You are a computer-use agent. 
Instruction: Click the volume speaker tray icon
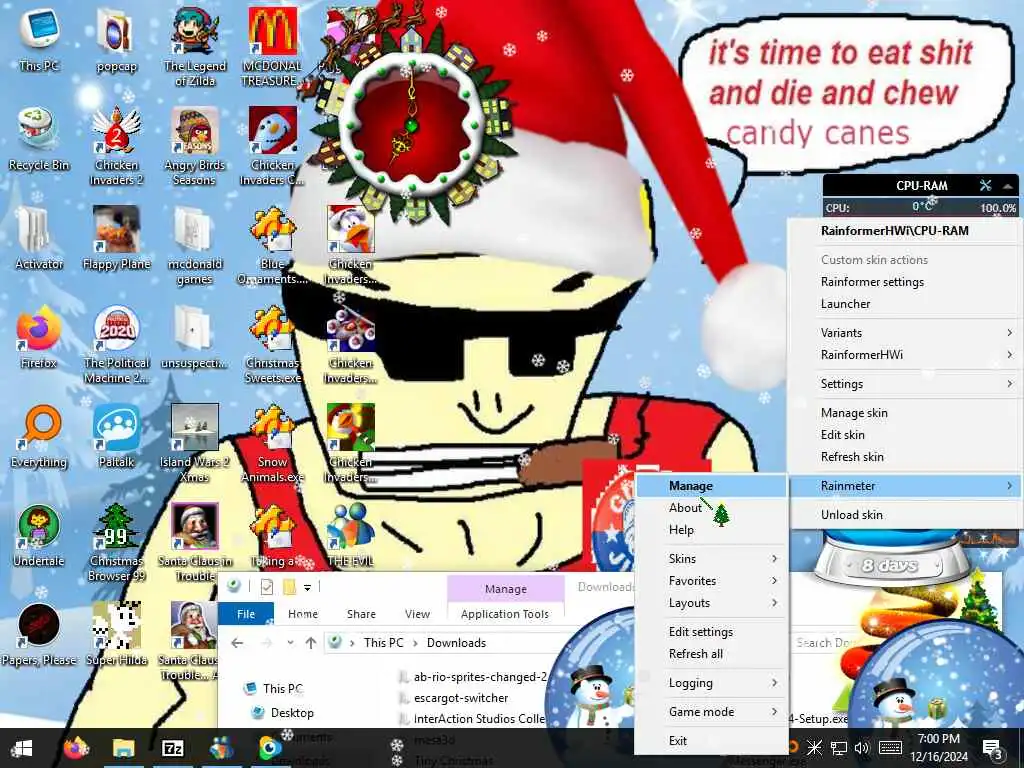pos(862,748)
